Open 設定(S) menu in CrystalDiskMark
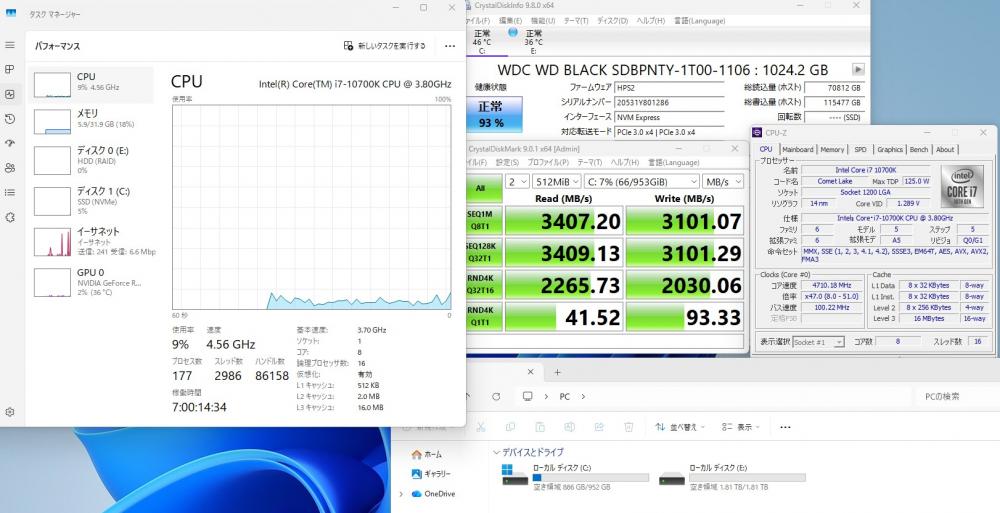Viewport: 1000px width, 513px height. coord(507,163)
